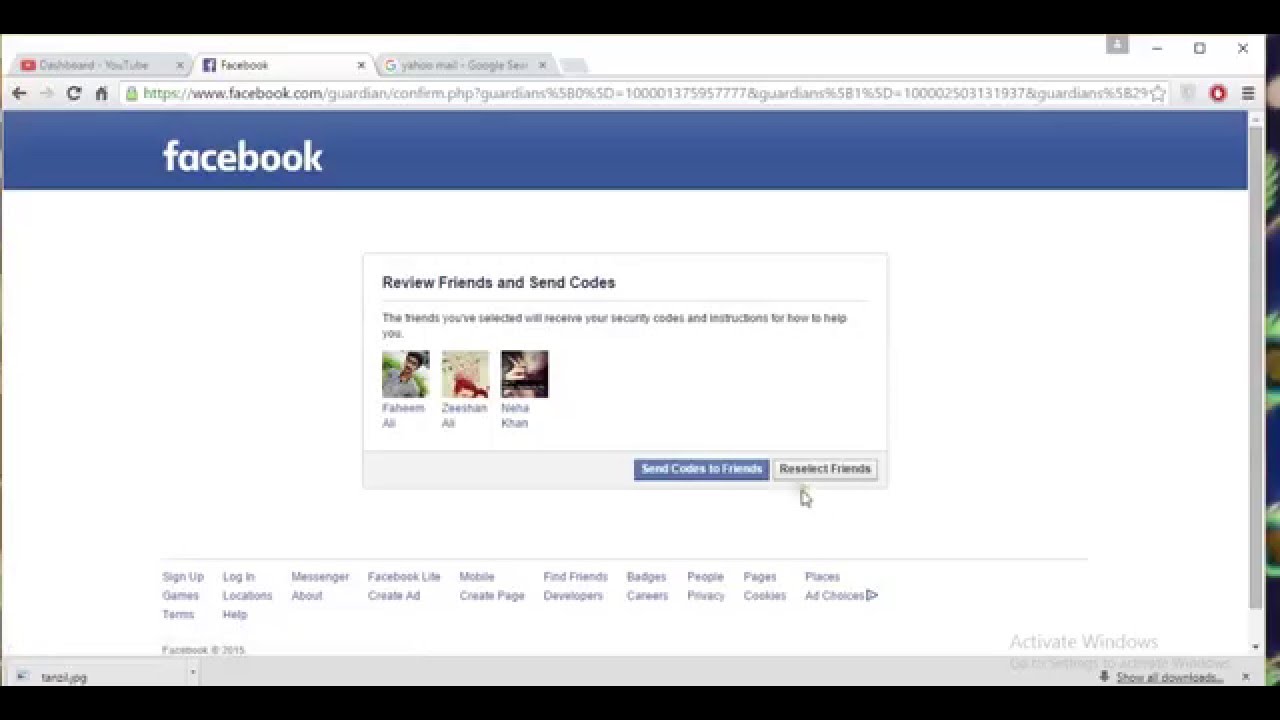Click the red Opera-style extension icon
This screenshot has height=720, width=1280.
pyautogui.click(x=1218, y=93)
